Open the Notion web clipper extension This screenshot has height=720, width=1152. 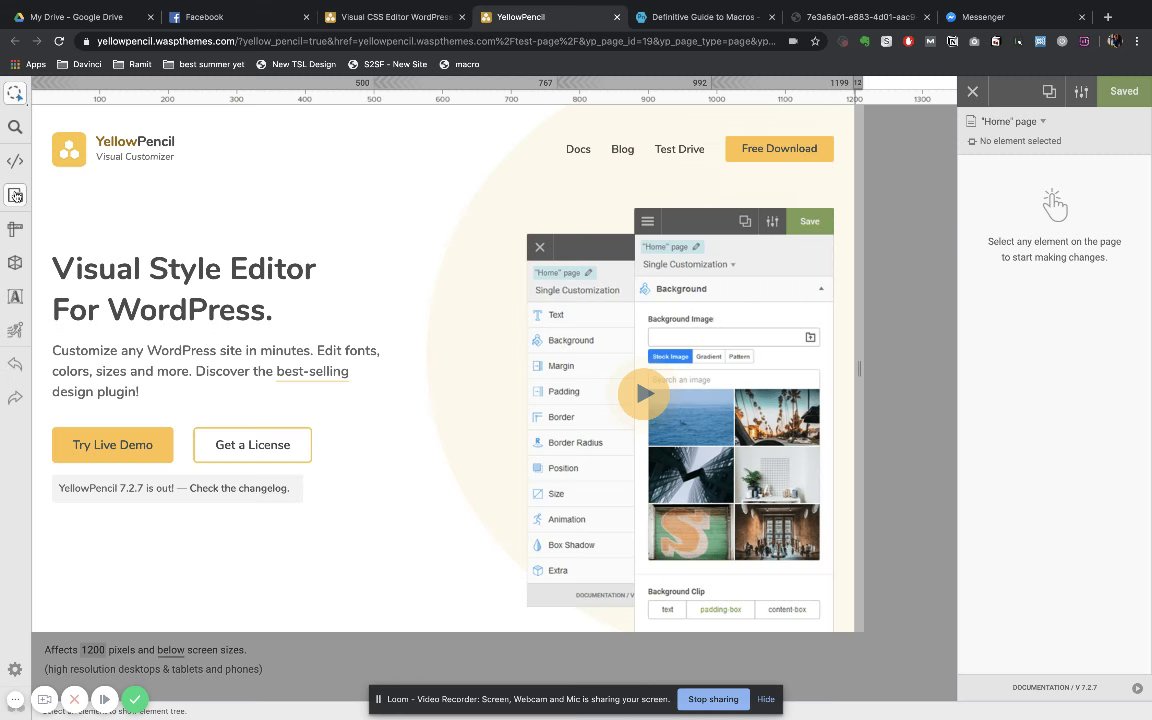(x=952, y=42)
